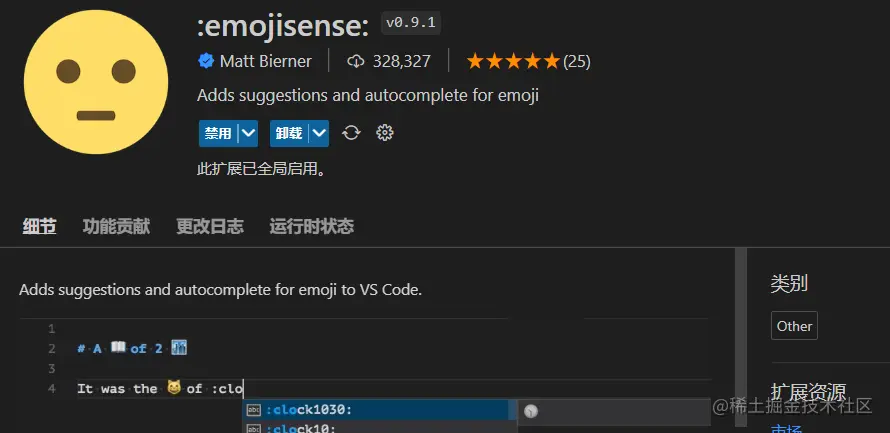Screen dimensions: 890x433
Task: Expand the 卸载 dropdown arrow
Action: pyautogui.click(x=320, y=133)
